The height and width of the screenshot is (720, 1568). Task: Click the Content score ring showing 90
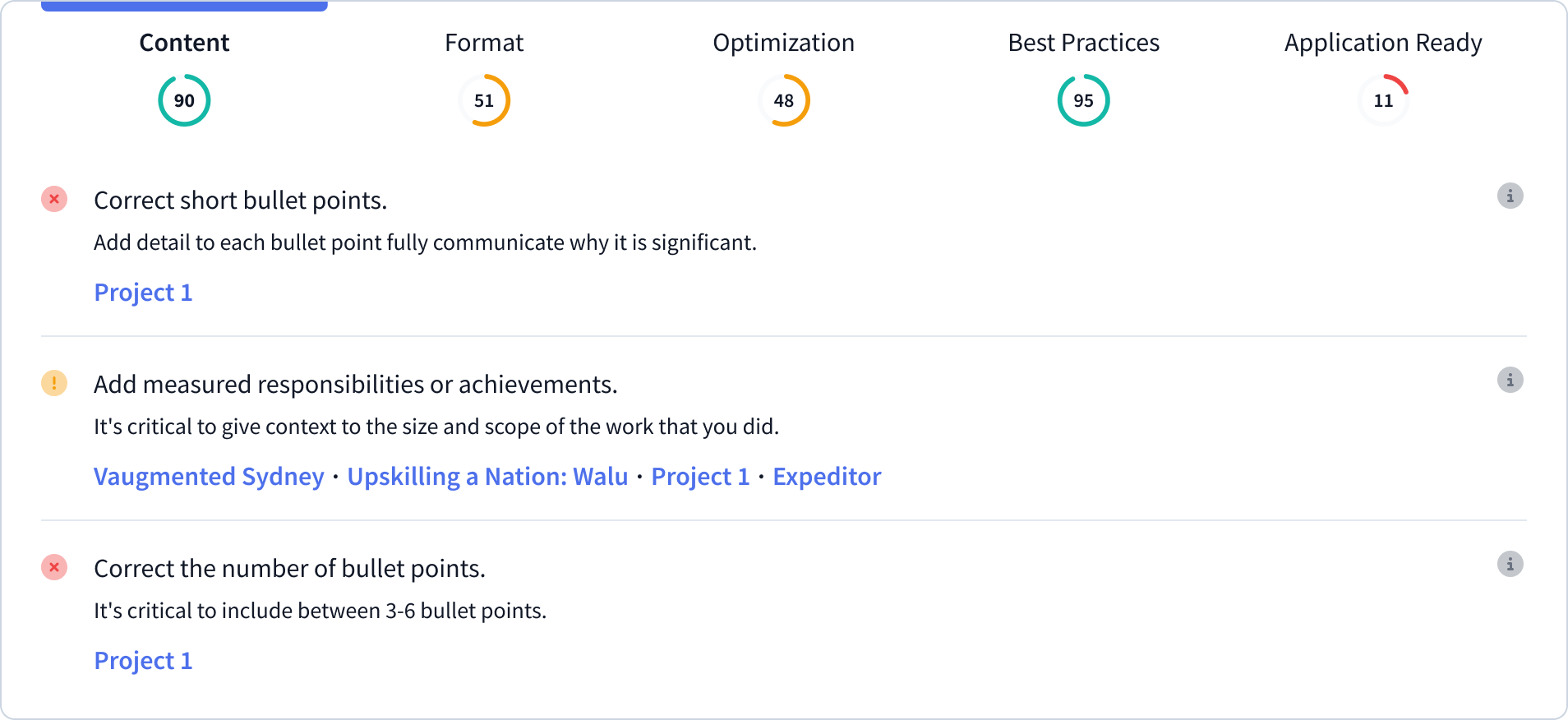(x=184, y=100)
